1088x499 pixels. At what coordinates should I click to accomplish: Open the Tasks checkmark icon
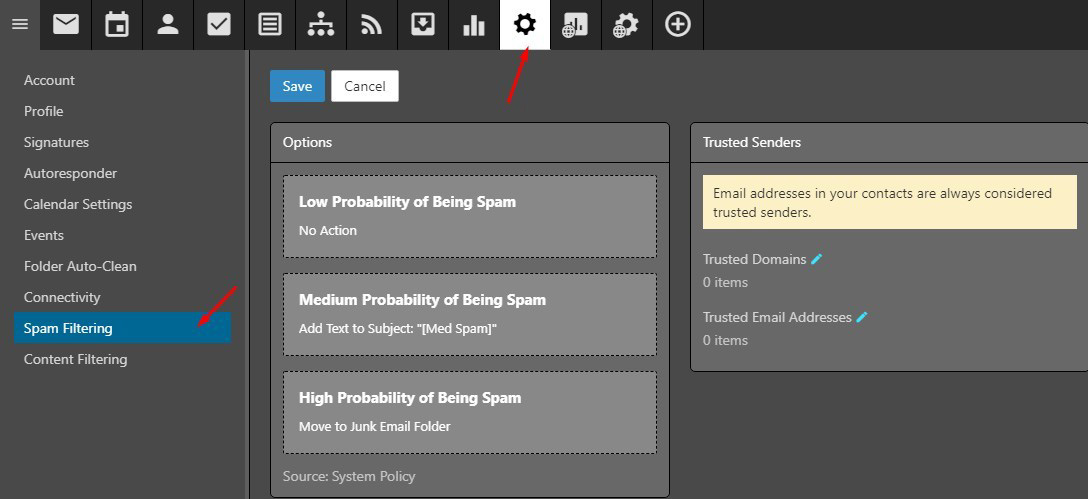click(x=219, y=25)
